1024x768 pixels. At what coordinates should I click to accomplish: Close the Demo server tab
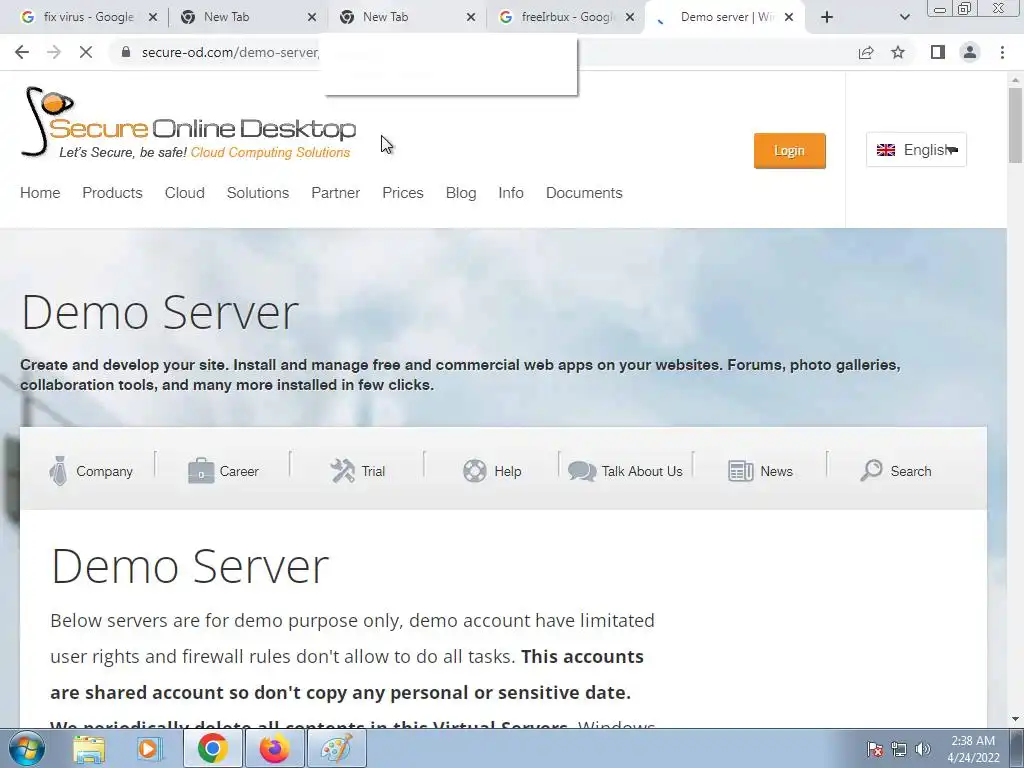(x=789, y=17)
